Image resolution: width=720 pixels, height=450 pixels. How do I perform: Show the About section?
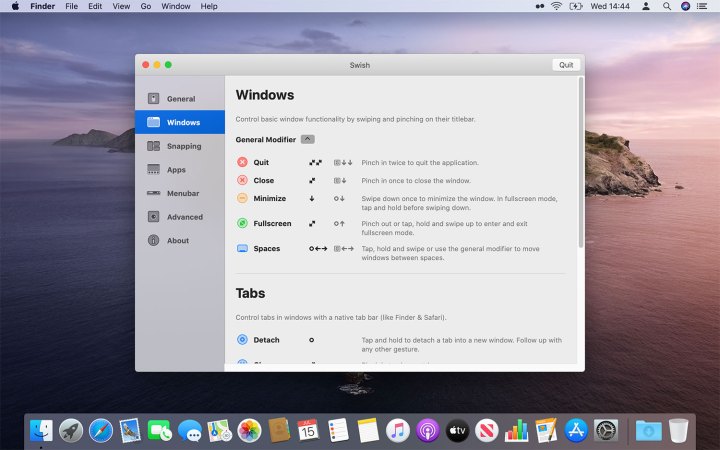(176, 241)
